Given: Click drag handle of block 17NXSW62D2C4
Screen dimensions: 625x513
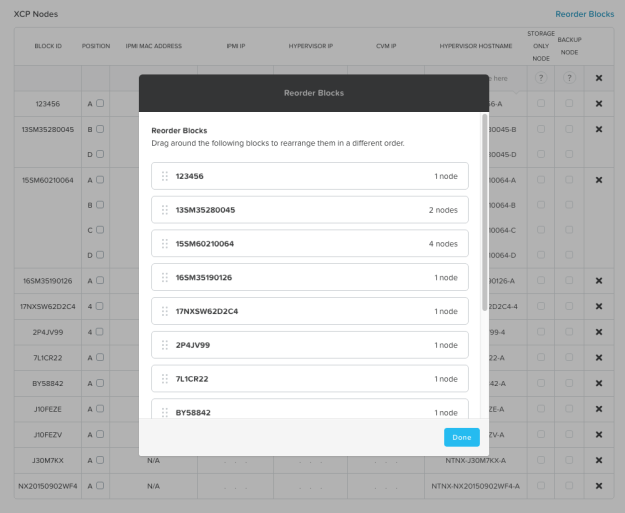Looking at the screenshot, I should 165,311.
